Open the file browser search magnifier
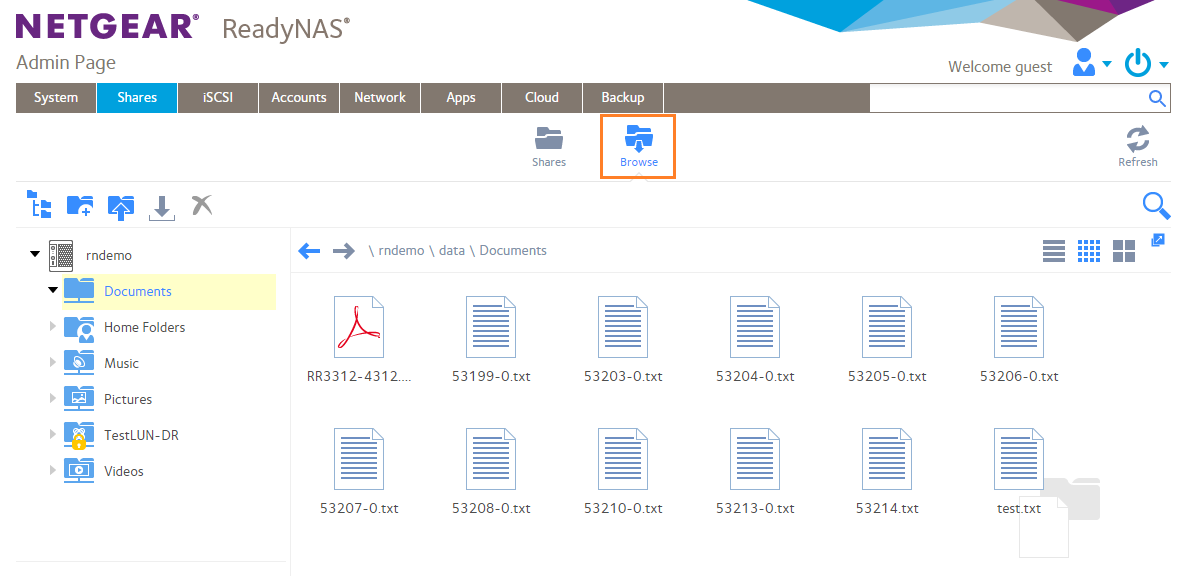The image size is (1186, 576). (1156, 206)
